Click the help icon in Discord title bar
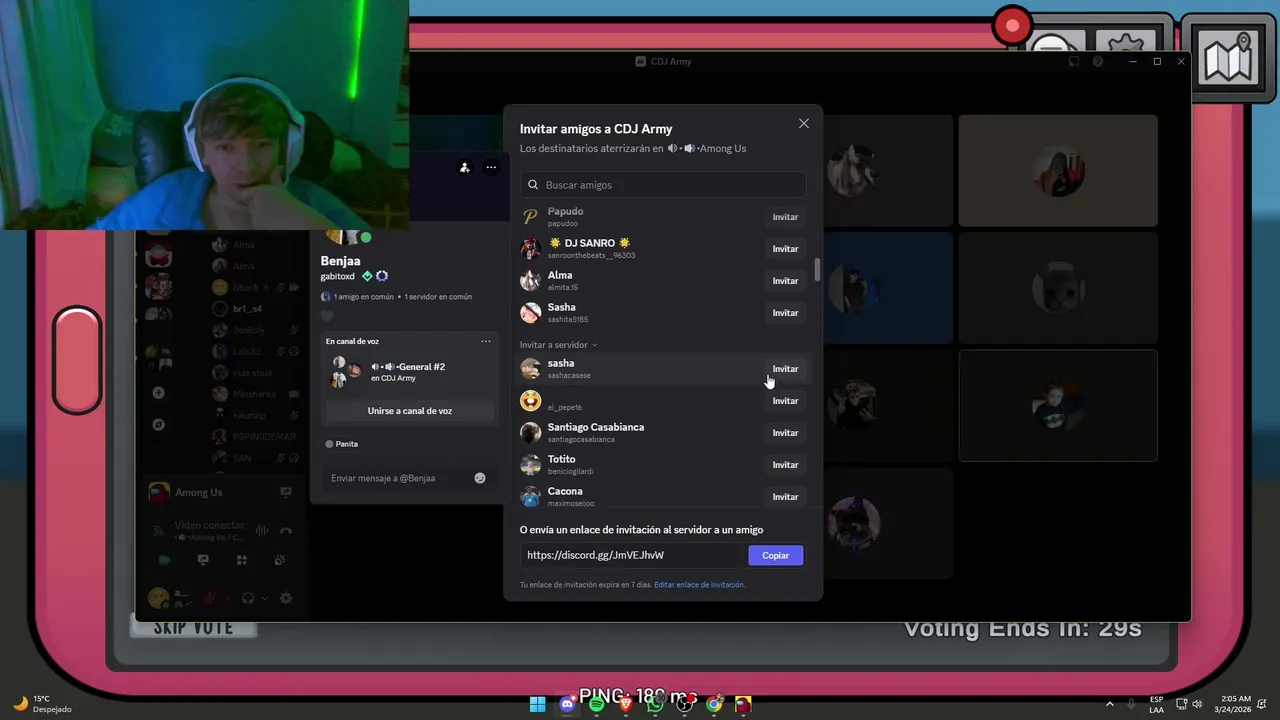Screen dimensions: 1280x720 coord(1098,62)
